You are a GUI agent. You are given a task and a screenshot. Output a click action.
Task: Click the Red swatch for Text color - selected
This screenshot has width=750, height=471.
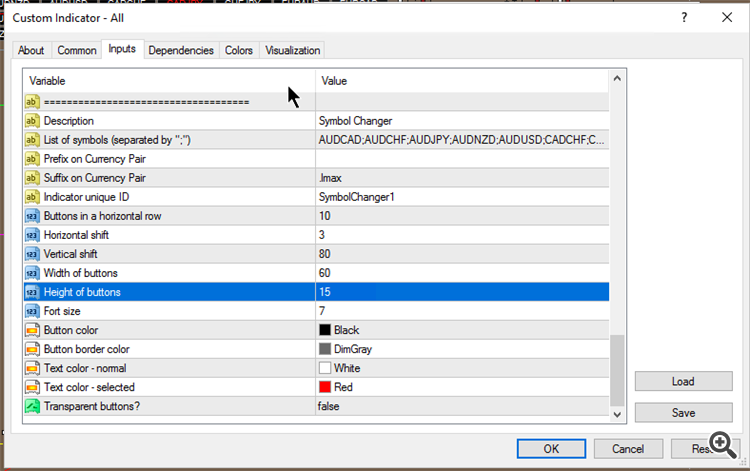(325, 387)
